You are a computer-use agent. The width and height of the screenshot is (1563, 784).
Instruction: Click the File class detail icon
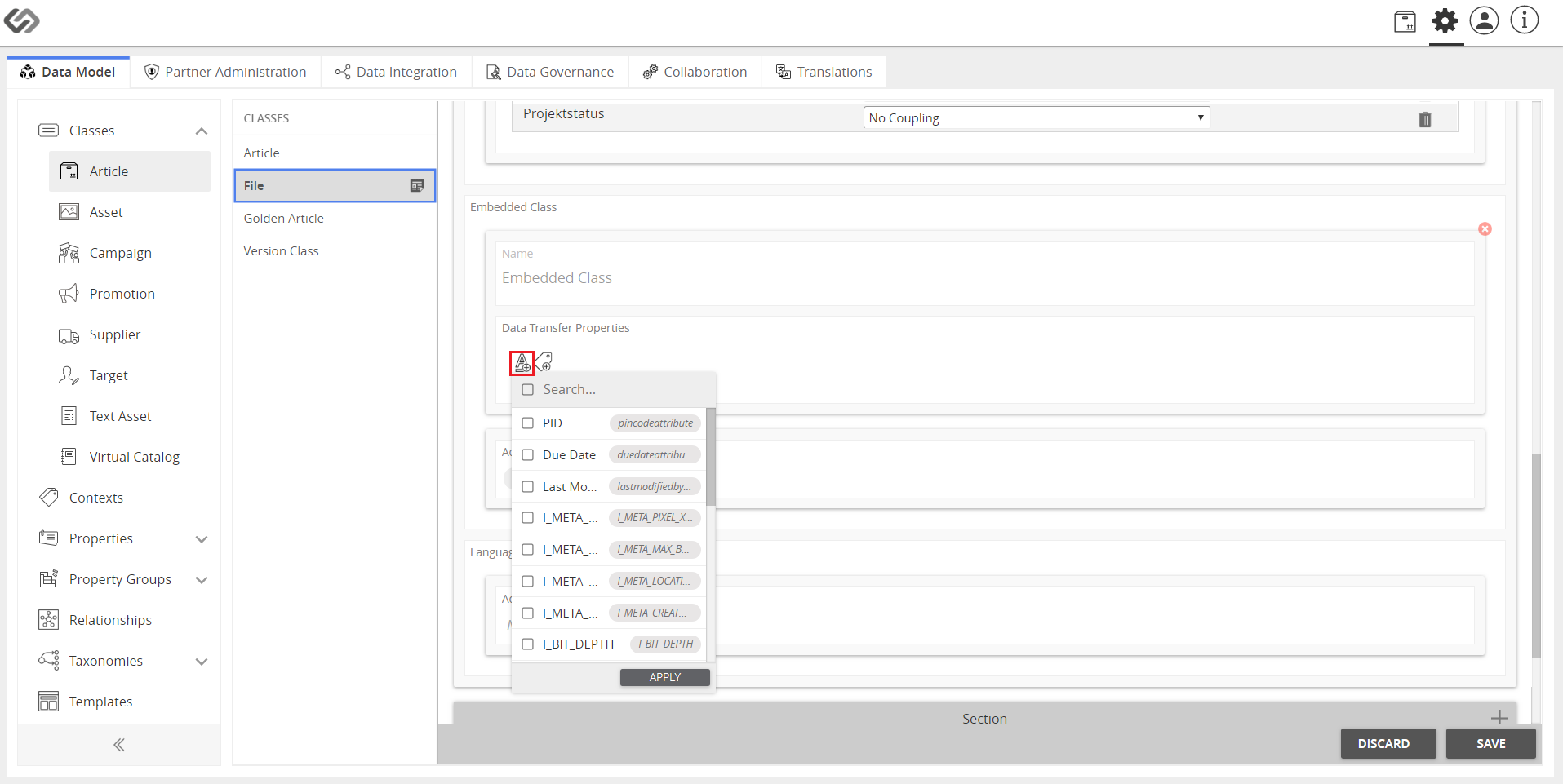[x=417, y=186]
